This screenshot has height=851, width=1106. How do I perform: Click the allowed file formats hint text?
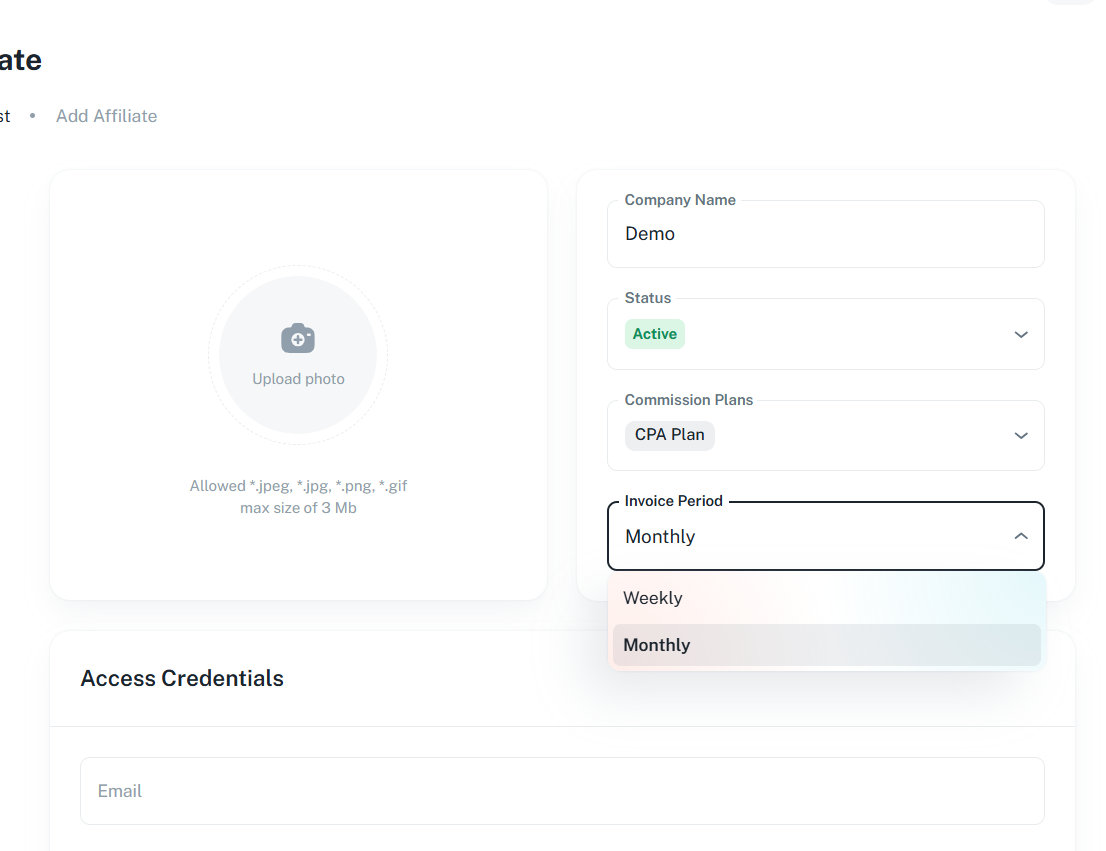[x=298, y=486]
